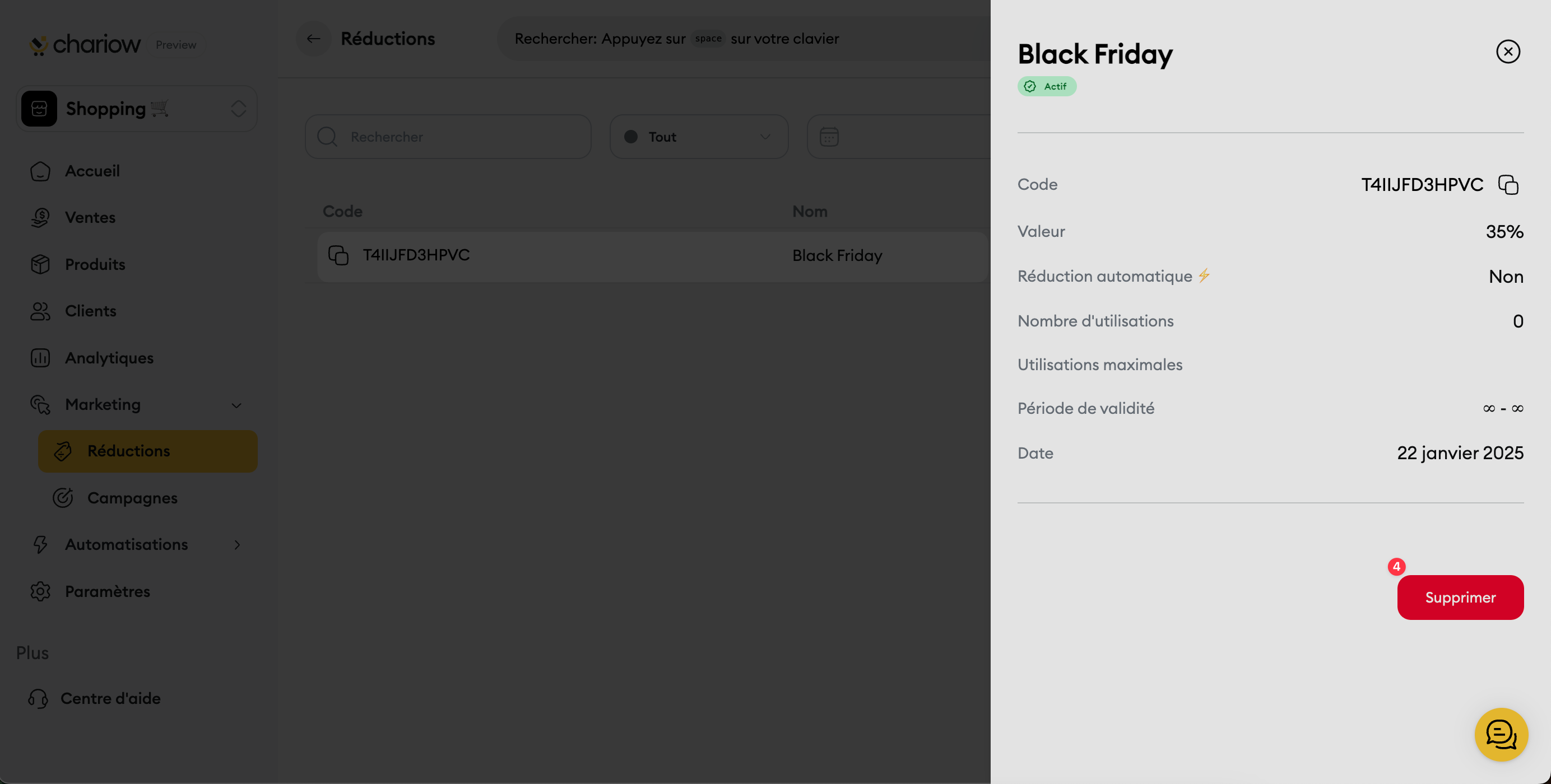Click the lightning icon next to Réduction automatique
The height and width of the screenshot is (784, 1551).
[x=1203, y=276]
